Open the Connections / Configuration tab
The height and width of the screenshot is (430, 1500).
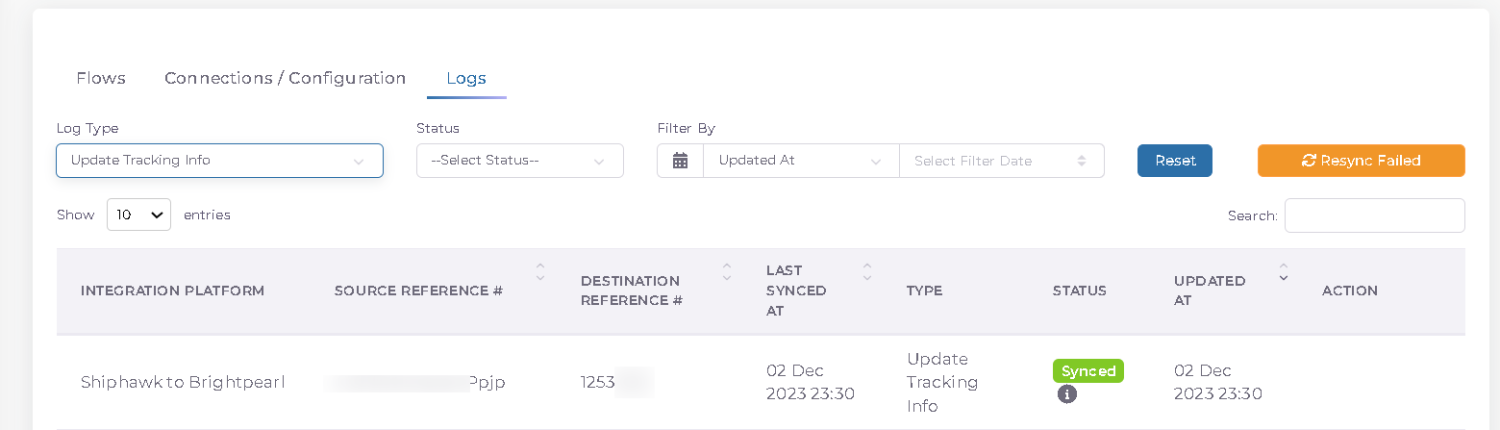click(x=285, y=78)
